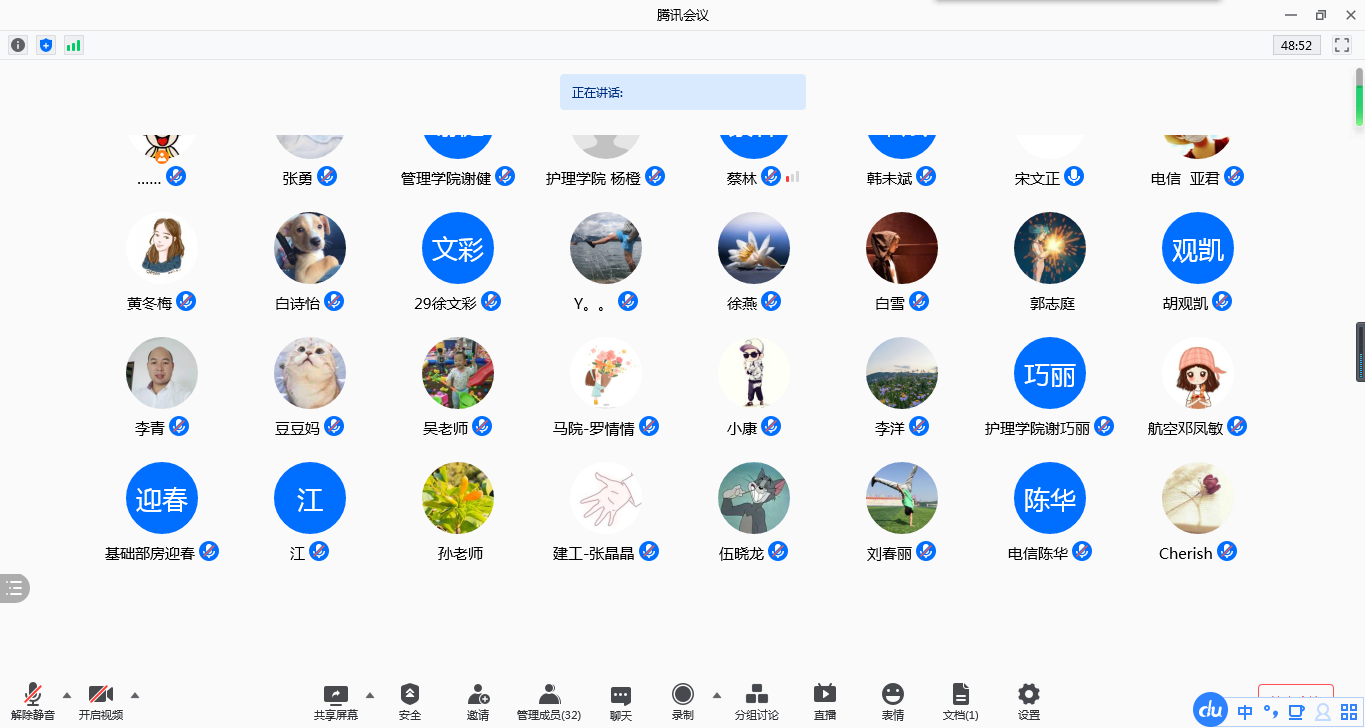Click the green vertical scrollbar on right
Image resolution: width=1365 pixels, height=728 pixels.
click(x=1359, y=105)
